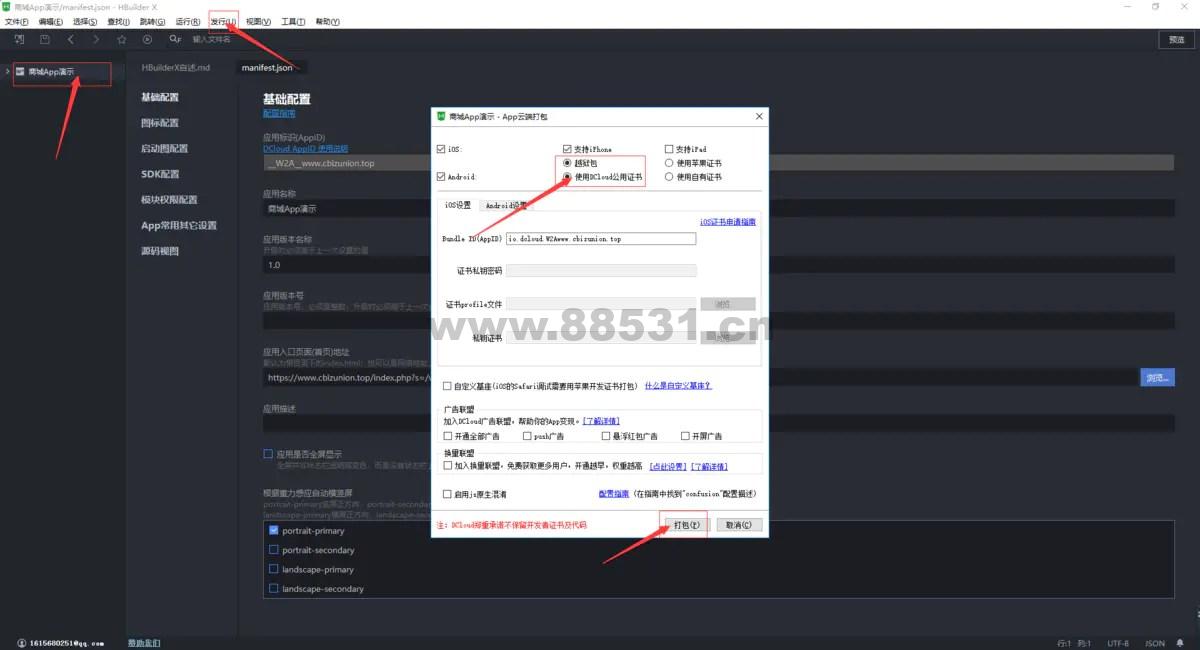Go forward with the right arrow icon

(96, 39)
